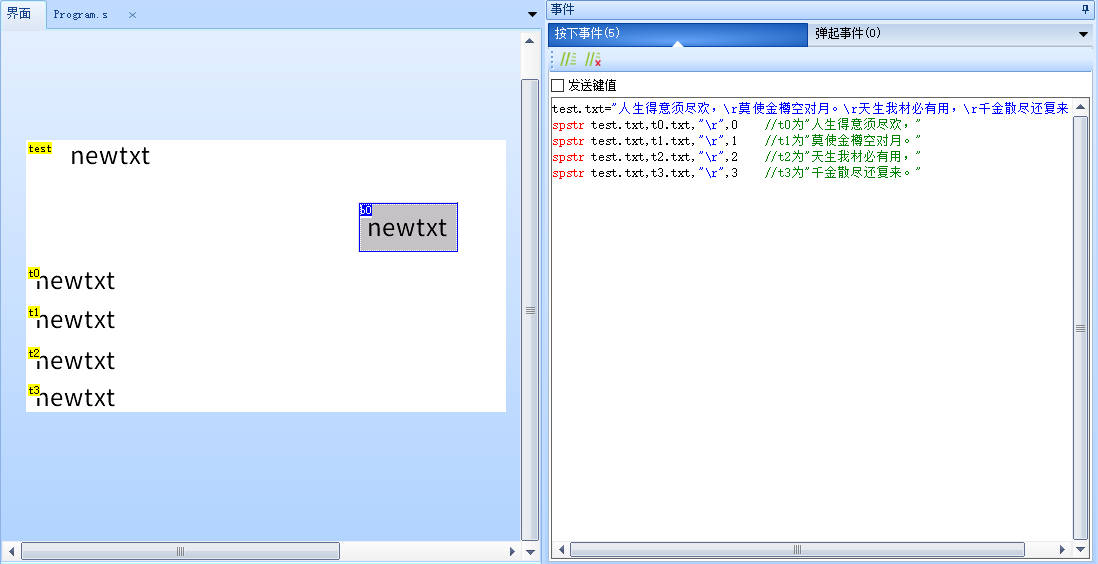Select the yellow t1 component label
1098x564 pixels.
(34, 312)
